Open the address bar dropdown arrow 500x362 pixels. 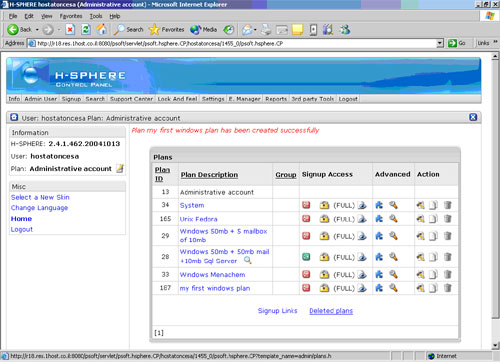[440, 43]
